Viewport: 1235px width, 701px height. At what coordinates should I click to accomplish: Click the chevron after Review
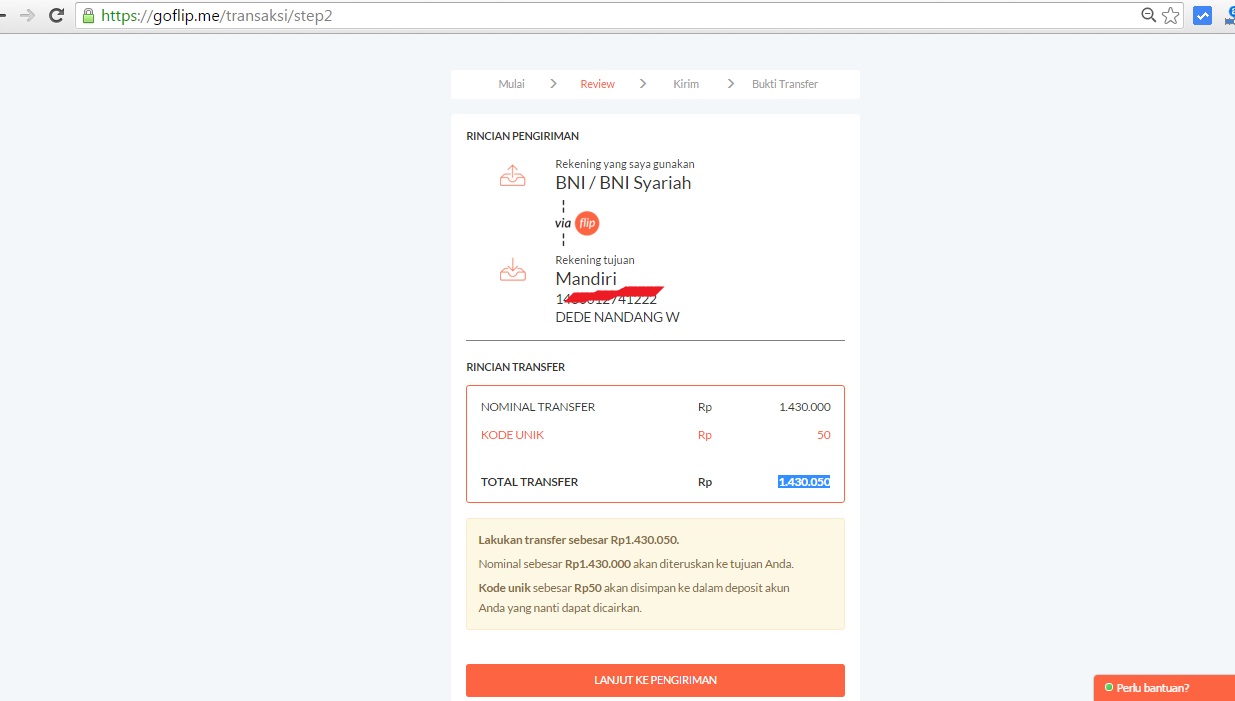(643, 84)
